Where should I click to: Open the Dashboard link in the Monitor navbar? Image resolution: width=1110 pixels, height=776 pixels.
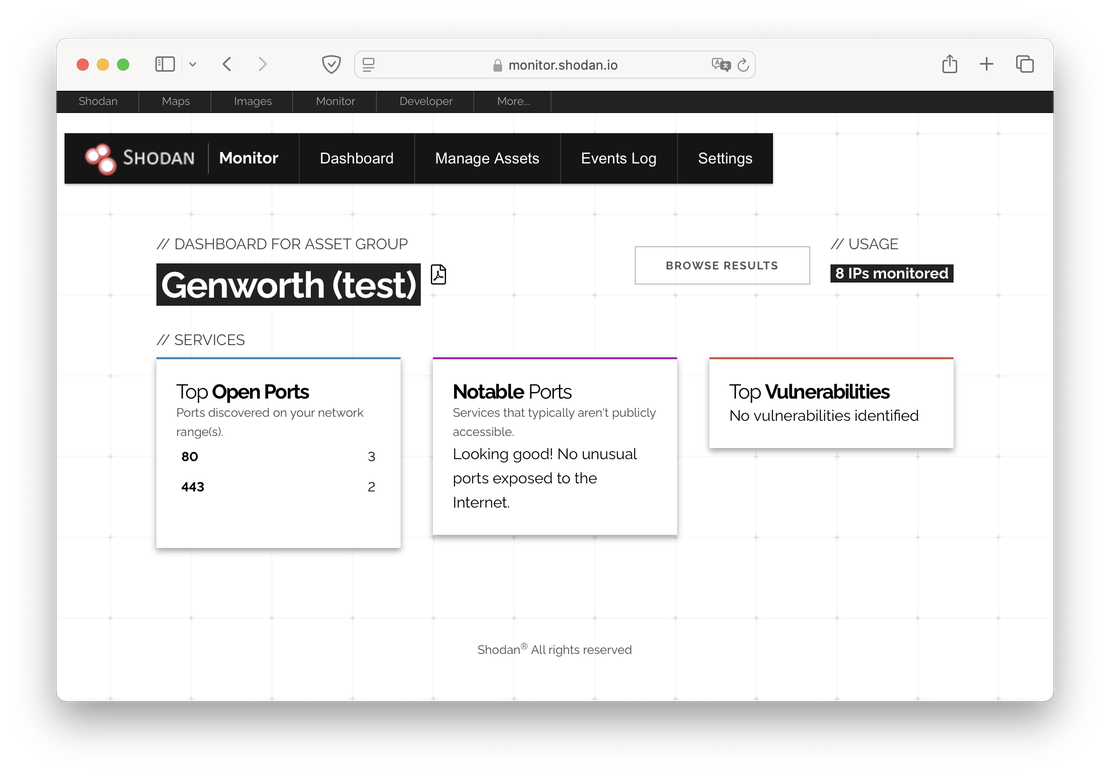[356, 158]
